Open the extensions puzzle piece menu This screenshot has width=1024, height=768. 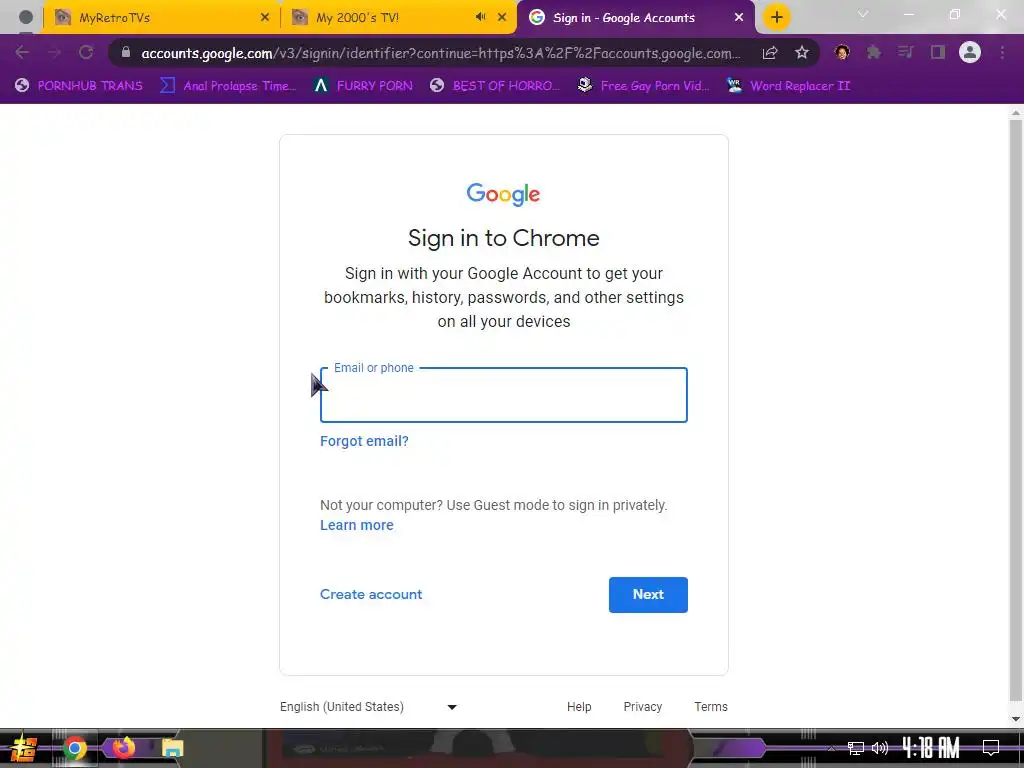[874, 52]
